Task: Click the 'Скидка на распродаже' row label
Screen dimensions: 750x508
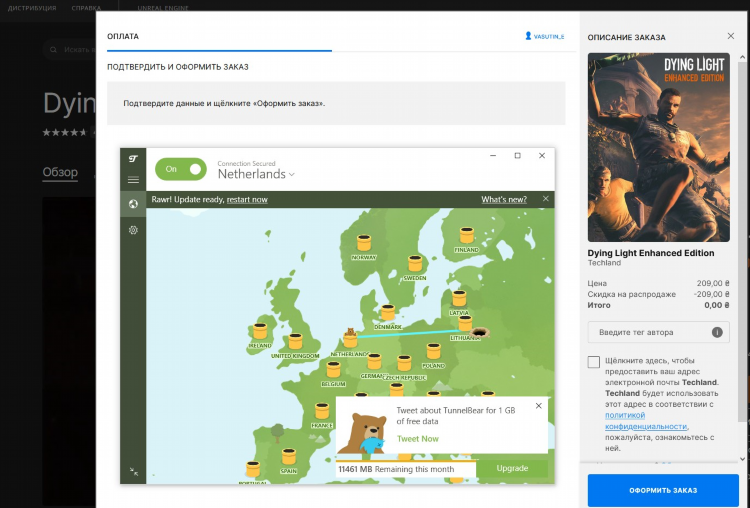Action: [631, 294]
